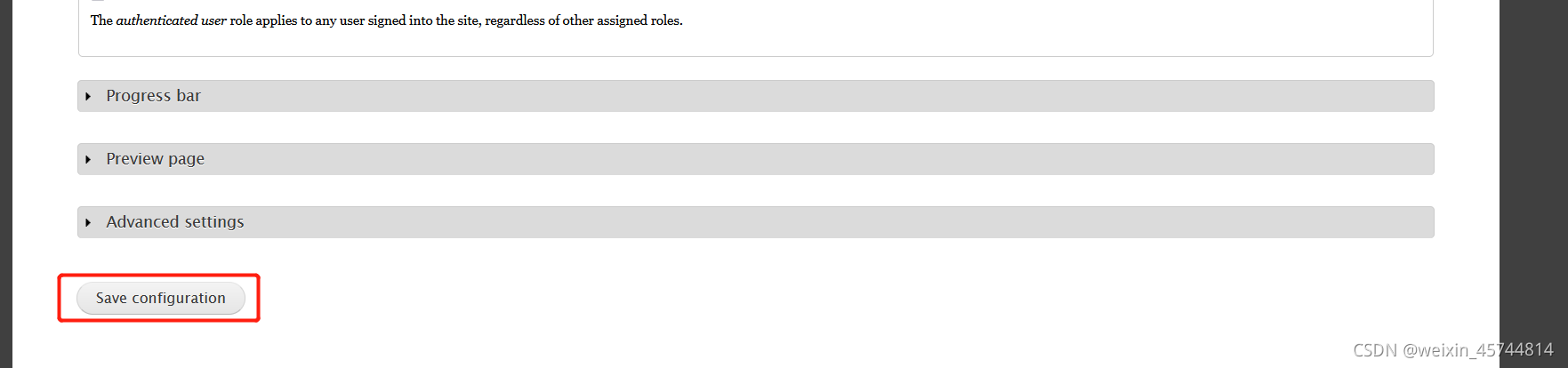Click the italic 'authenticated user' text
1568x368 pixels.
tap(171, 20)
